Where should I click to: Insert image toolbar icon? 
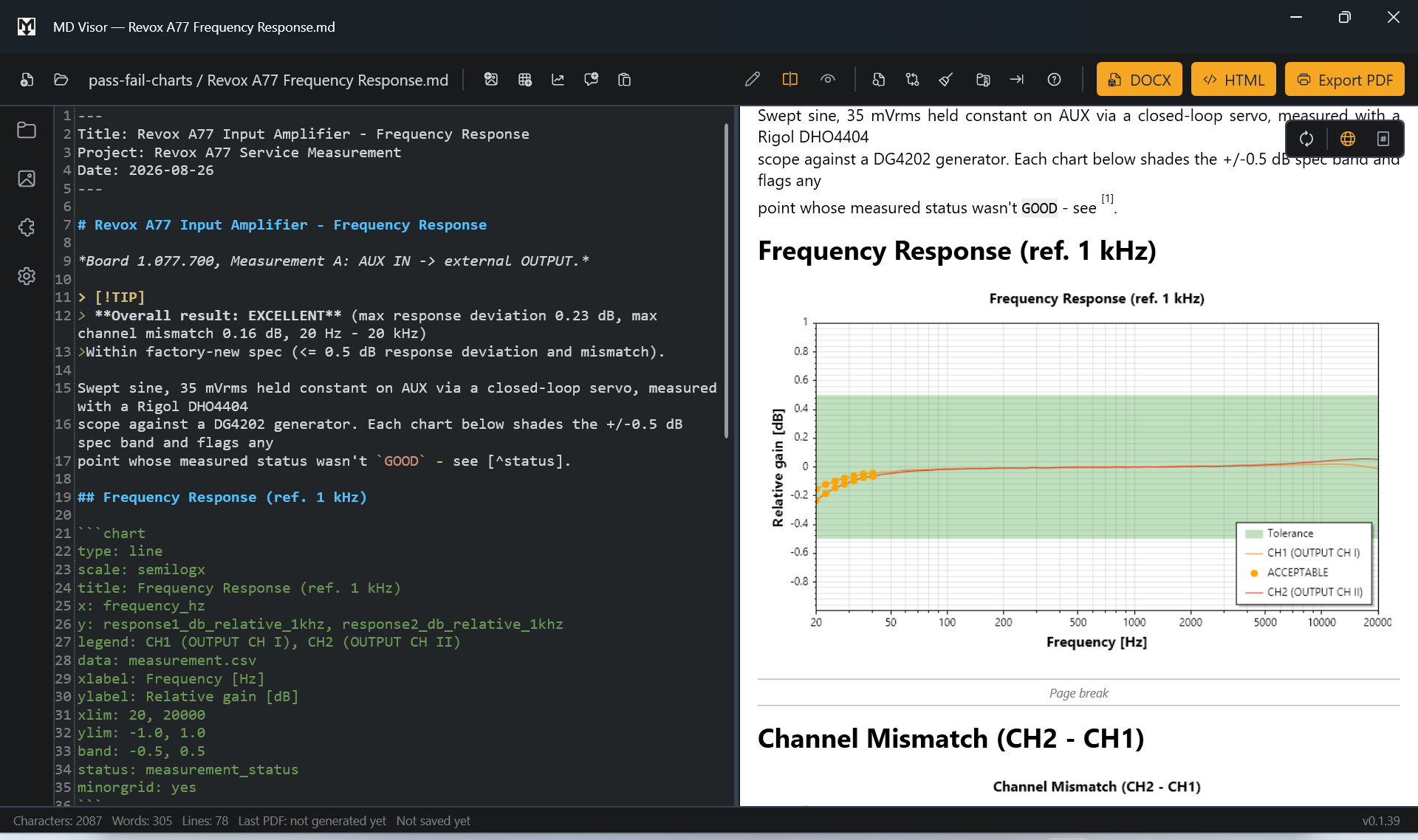click(491, 80)
